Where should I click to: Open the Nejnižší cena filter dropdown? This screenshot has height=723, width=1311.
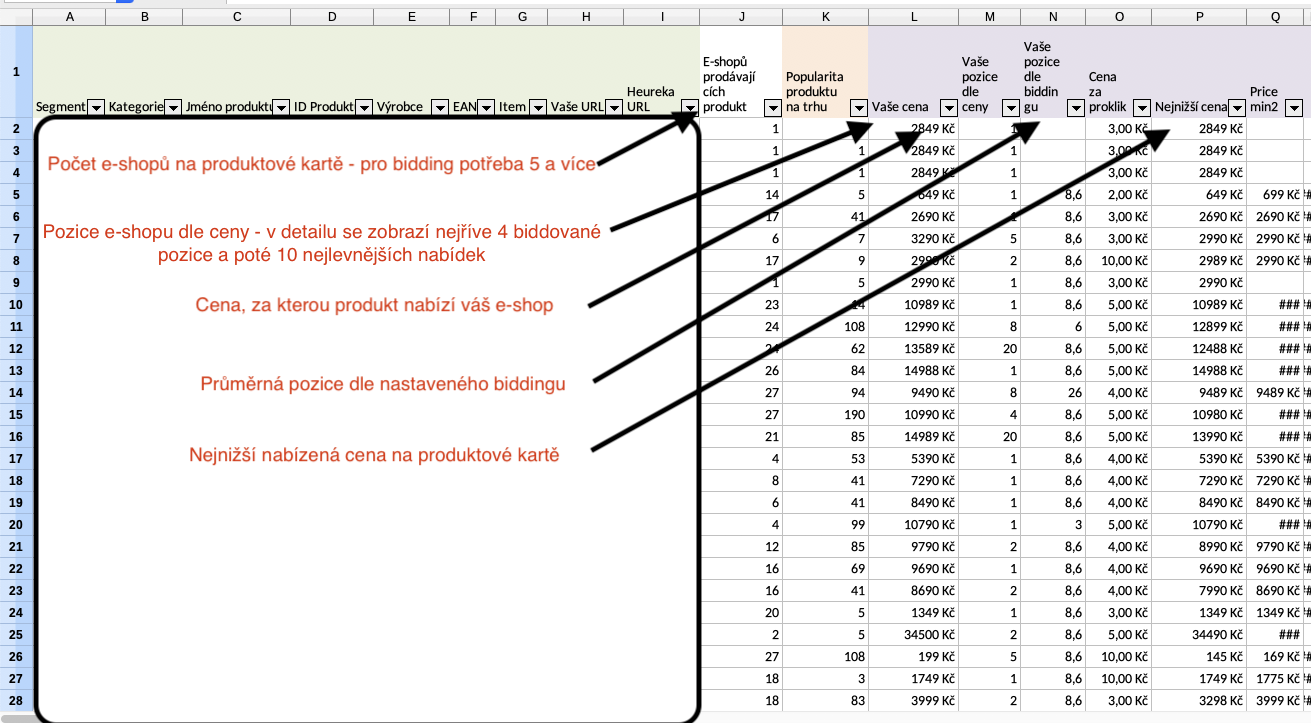(1236, 107)
